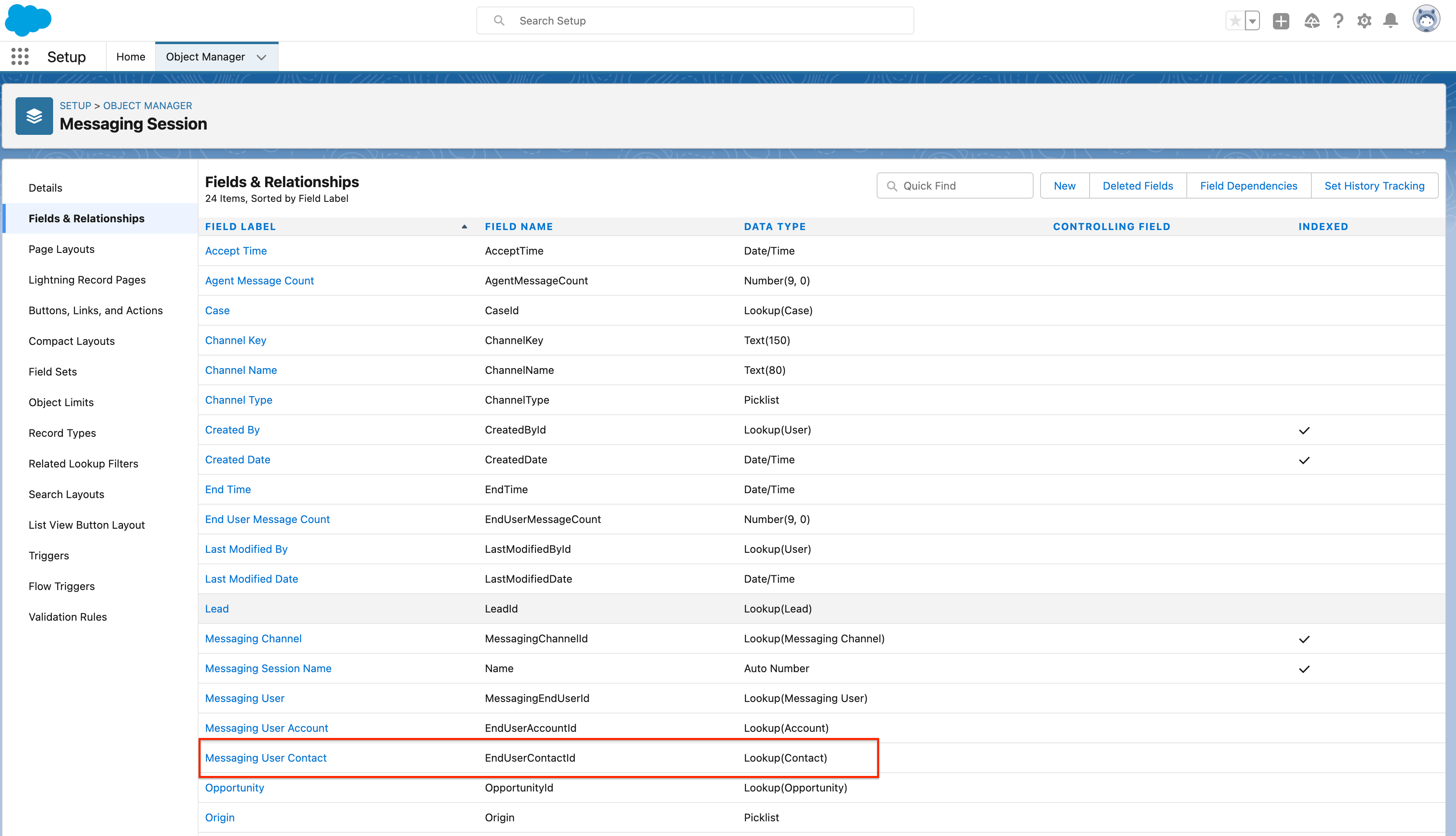Open the global actions plus icon
Image resolution: width=1456 pixels, height=836 pixels.
tap(1281, 21)
